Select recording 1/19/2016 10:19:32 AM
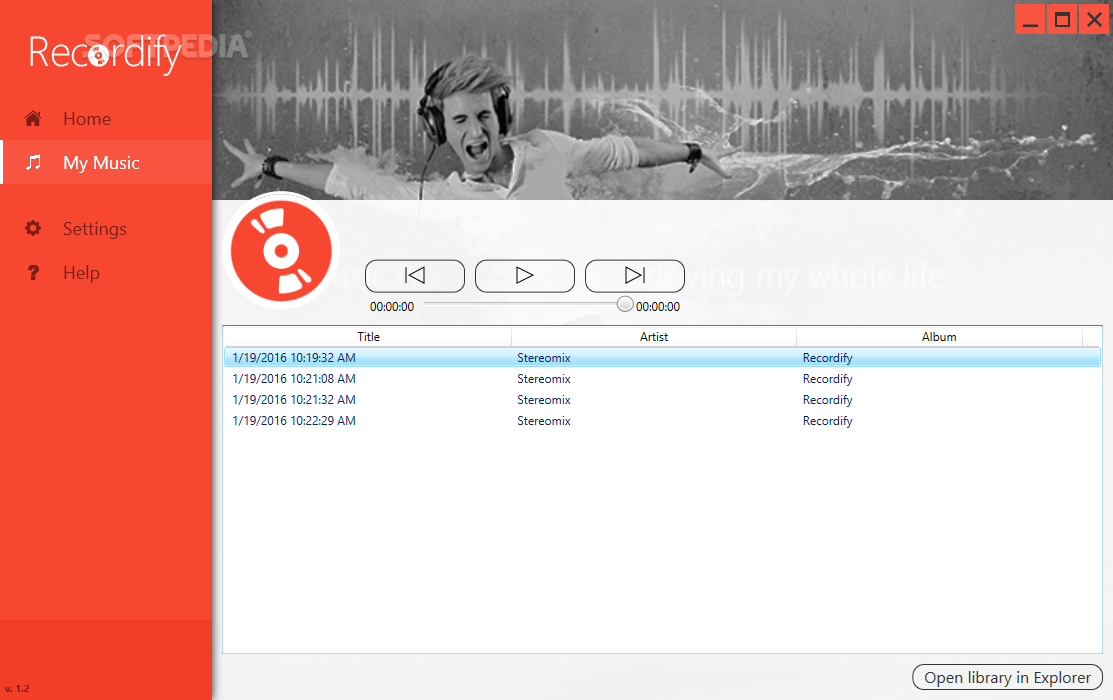Viewport: 1113px width, 700px height. (x=662, y=358)
